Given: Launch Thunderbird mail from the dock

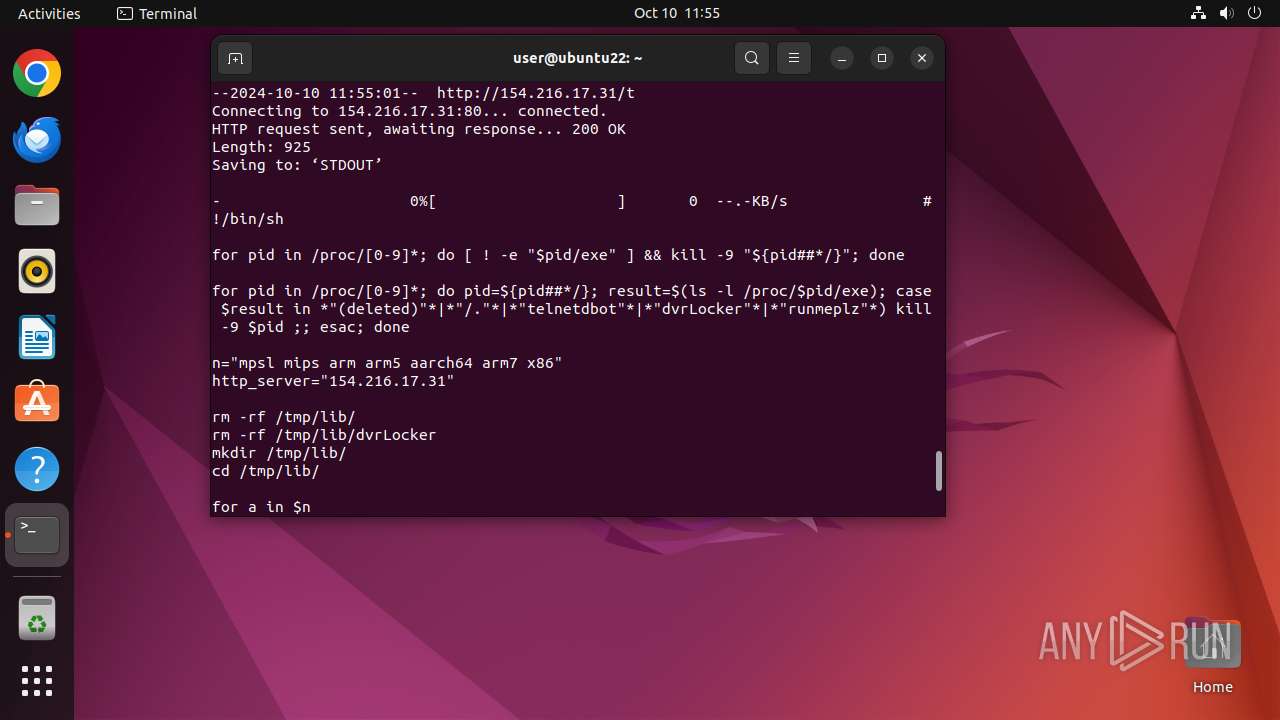Looking at the screenshot, I should (x=37, y=140).
